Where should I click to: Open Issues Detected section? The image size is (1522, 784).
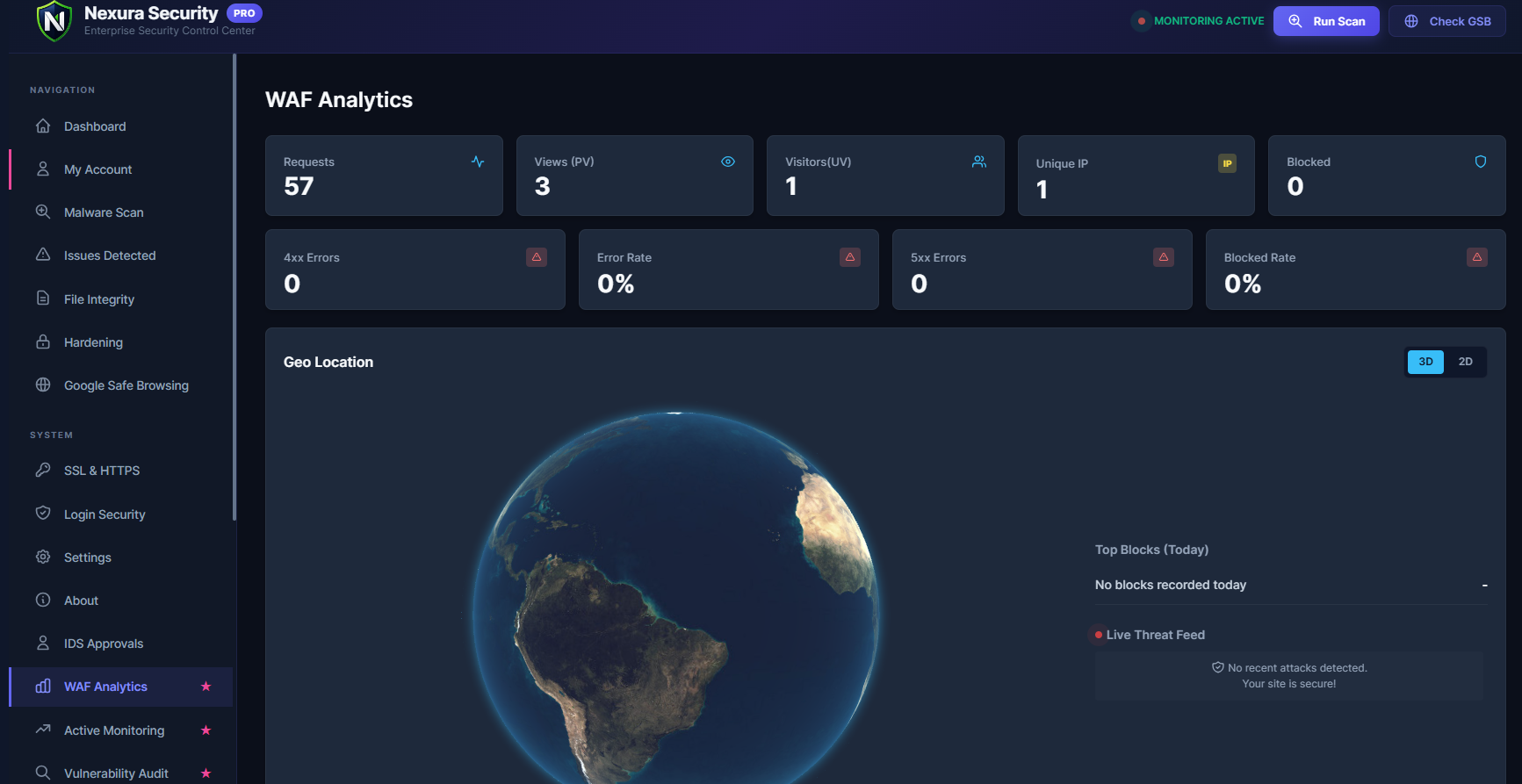click(x=121, y=255)
